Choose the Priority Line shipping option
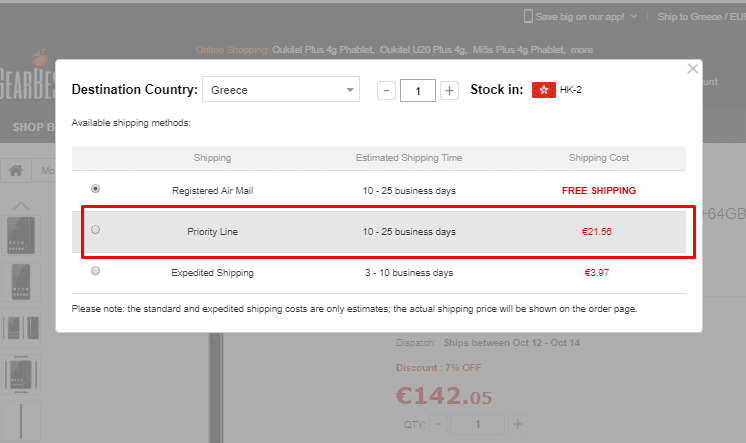746x443 pixels. tap(96, 230)
